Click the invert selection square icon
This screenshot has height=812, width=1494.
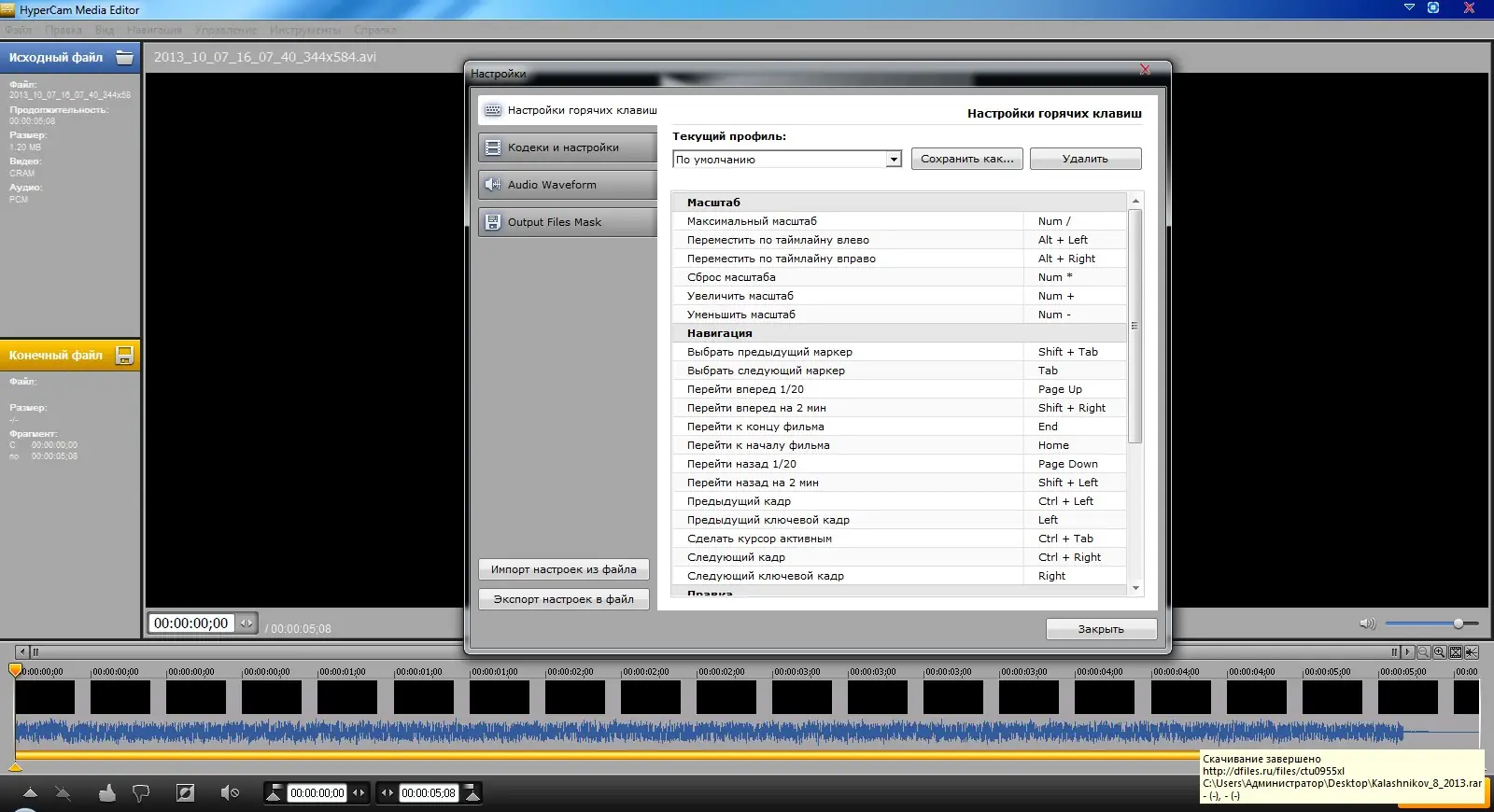(185, 793)
